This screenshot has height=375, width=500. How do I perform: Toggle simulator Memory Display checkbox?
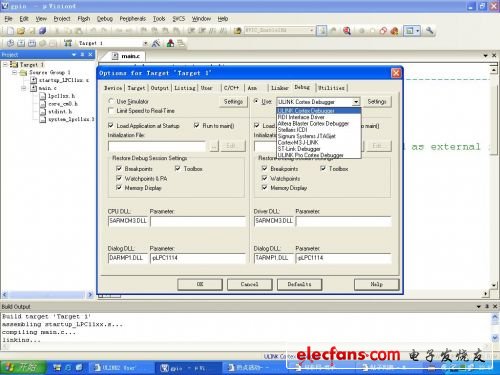(119, 188)
